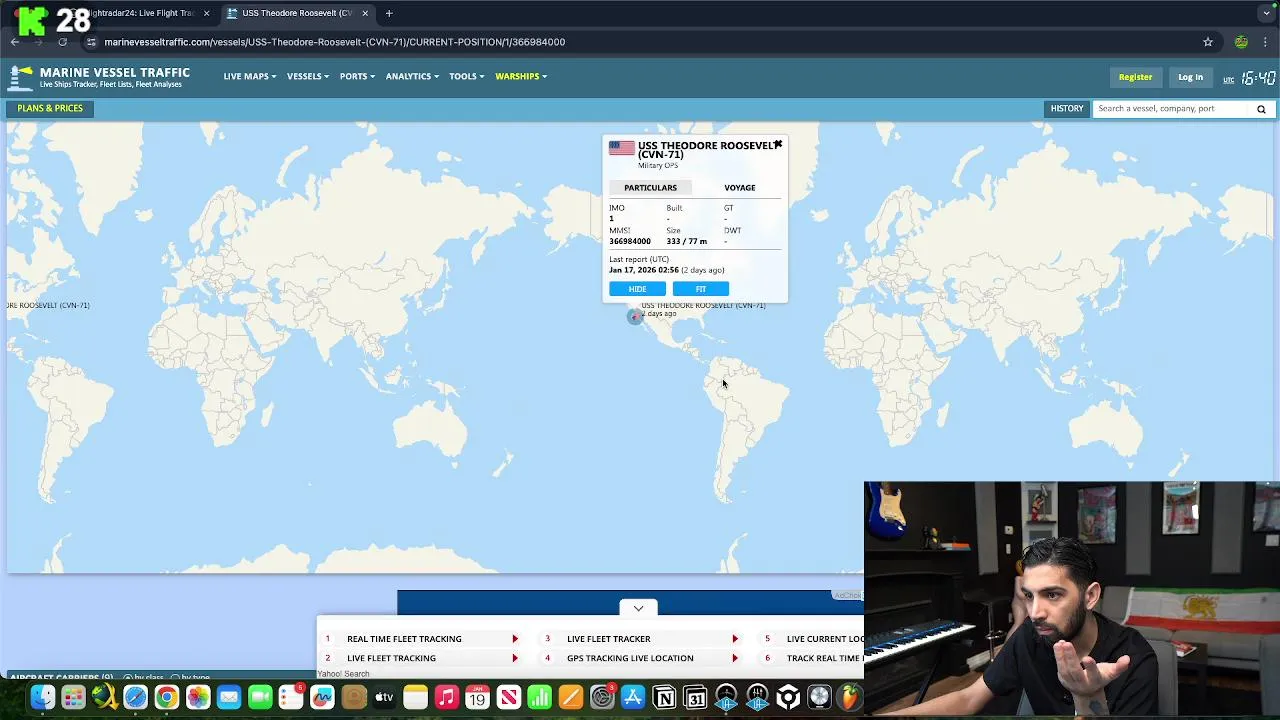
Task: Open 'GPS Tracking Live Location' ad link
Action: click(630, 658)
